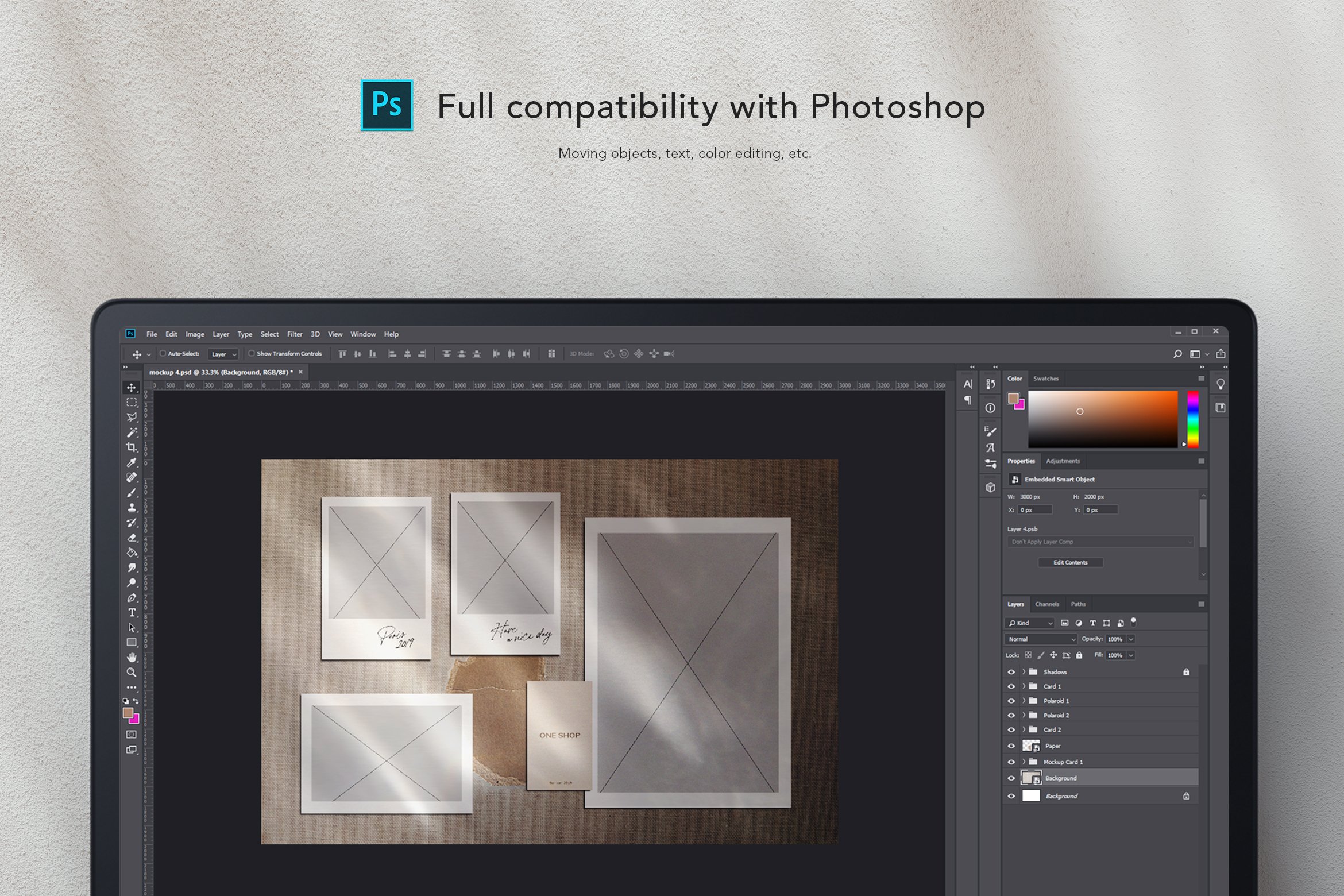Open the File menu

(x=152, y=334)
